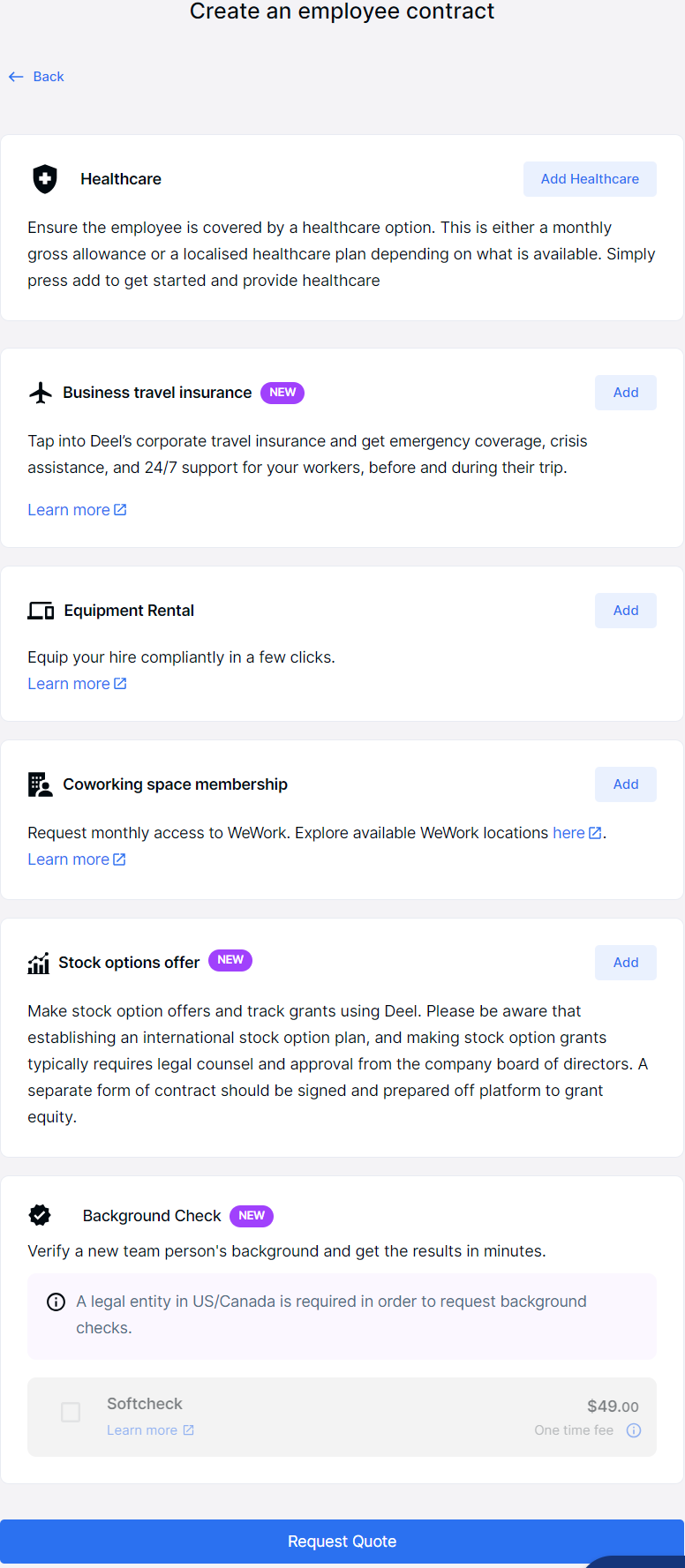Screen dimensions: 685x1568
Task: Click the Background Check verified badge icon
Action: tap(40, 1215)
